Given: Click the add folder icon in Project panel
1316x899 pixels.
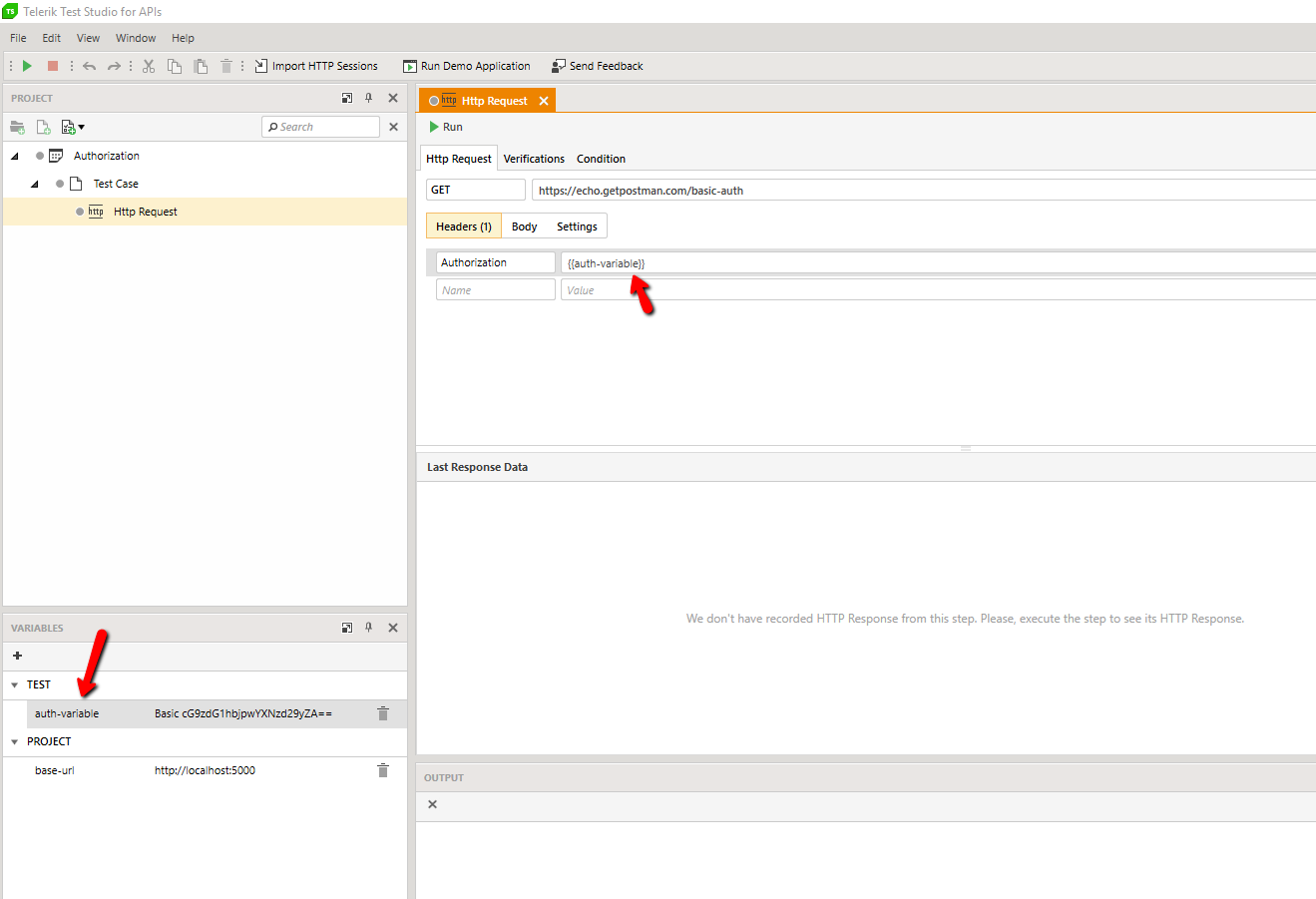Looking at the screenshot, I should point(17,127).
